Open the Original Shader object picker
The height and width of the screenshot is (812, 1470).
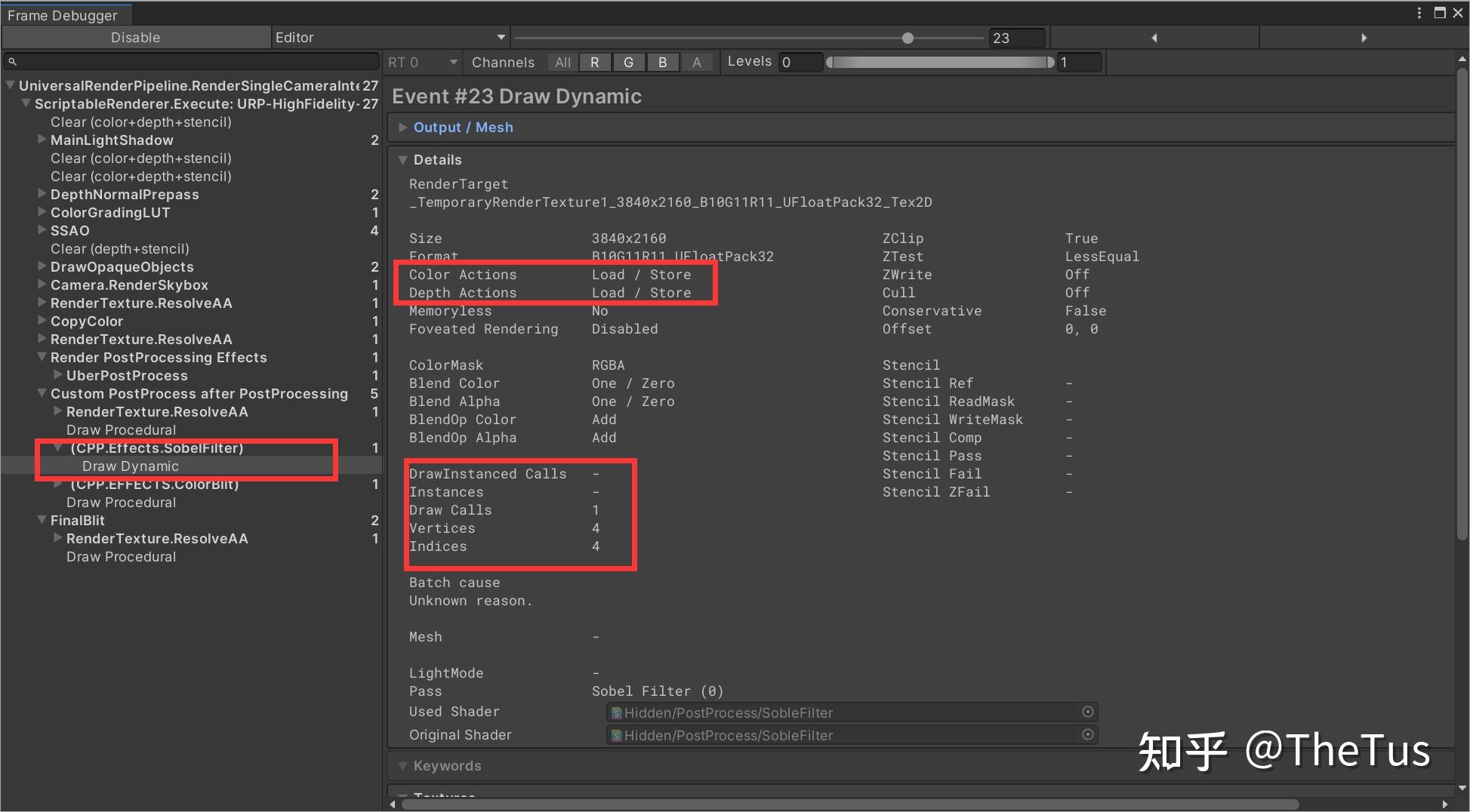coord(1087,734)
